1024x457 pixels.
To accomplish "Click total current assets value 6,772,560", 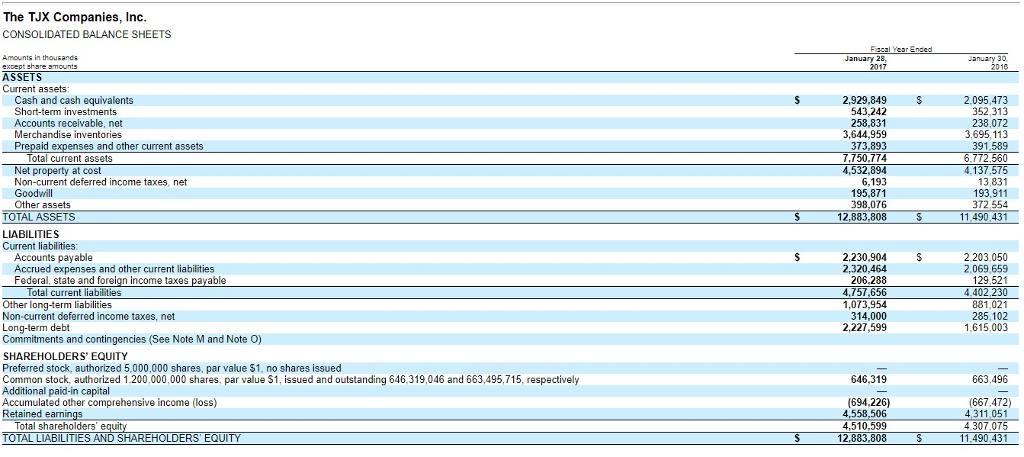I will tap(986, 159).
